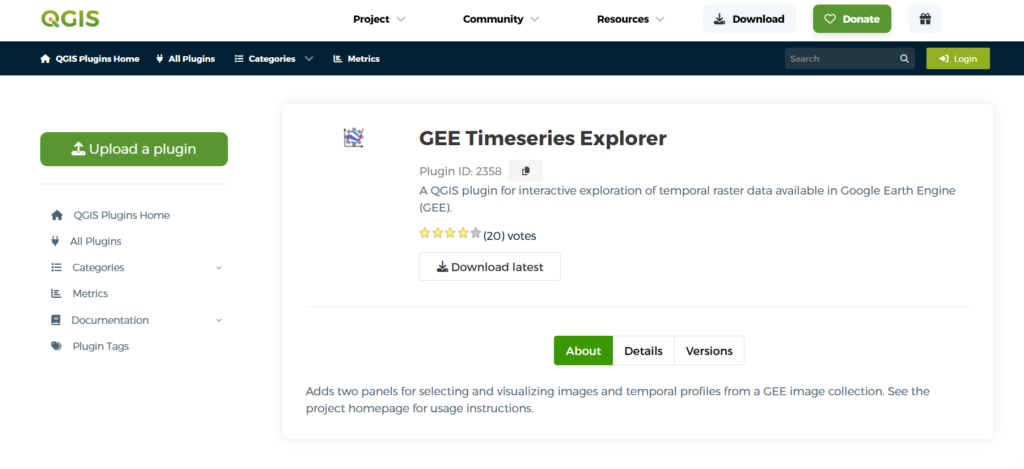The image size is (1024, 469).
Task: Click the list icon beside sidebar Categories
Action: pyautogui.click(x=57, y=268)
